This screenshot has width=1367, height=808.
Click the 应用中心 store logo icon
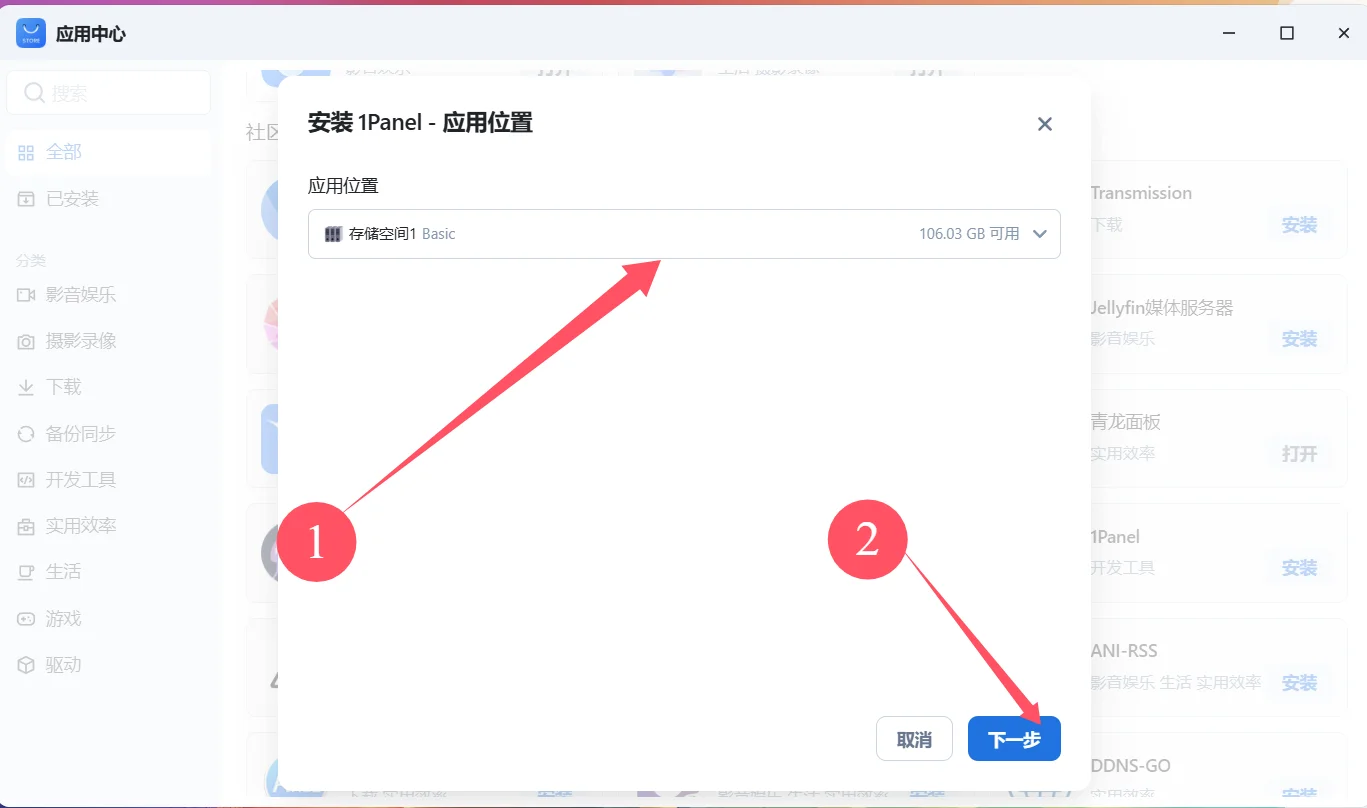click(31, 33)
